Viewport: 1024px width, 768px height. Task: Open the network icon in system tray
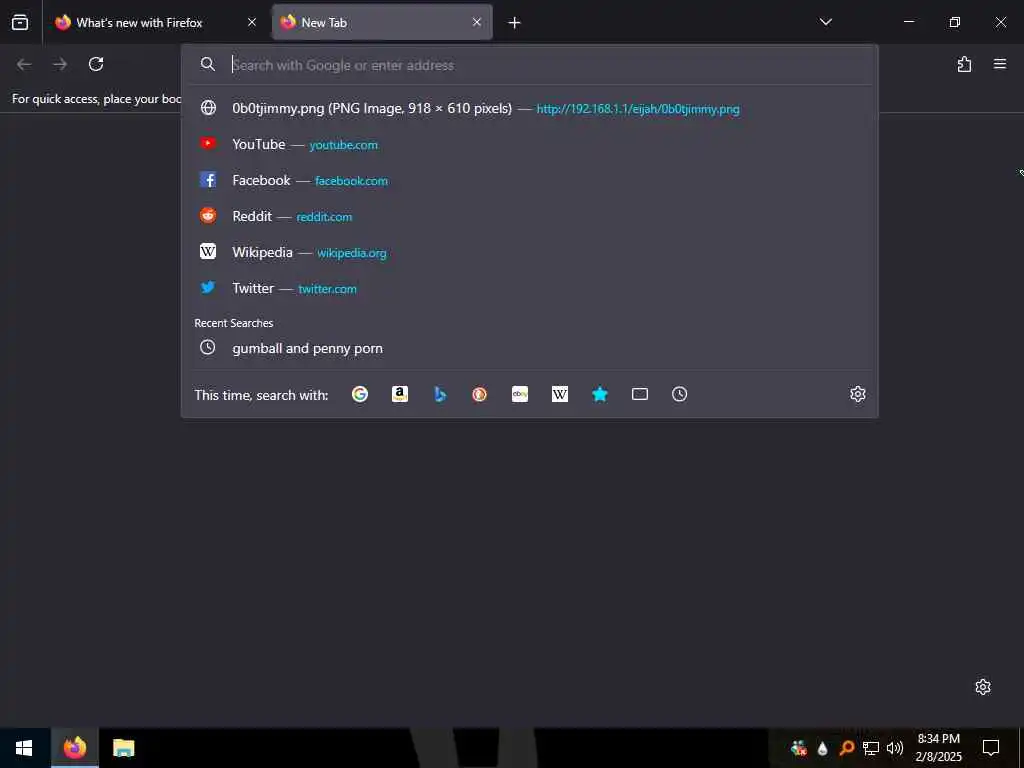(871, 748)
